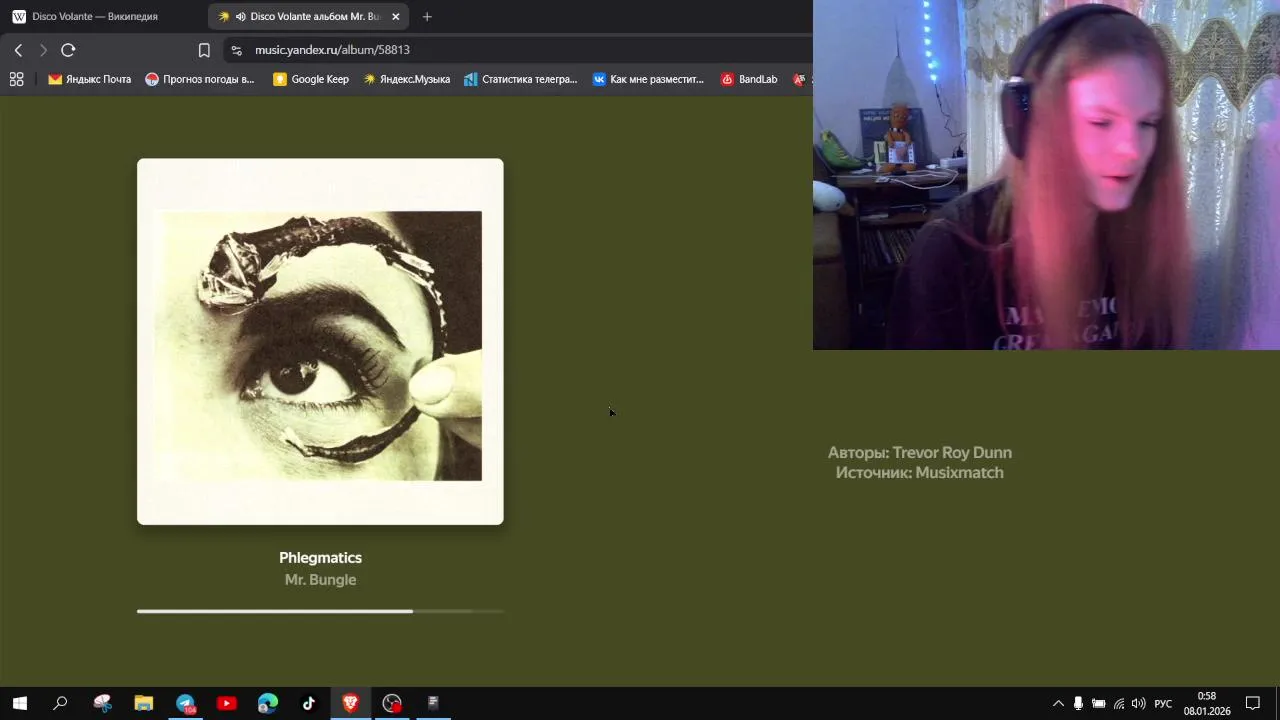
Task: Open the volume control in the tray
Action: [1138, 703]
